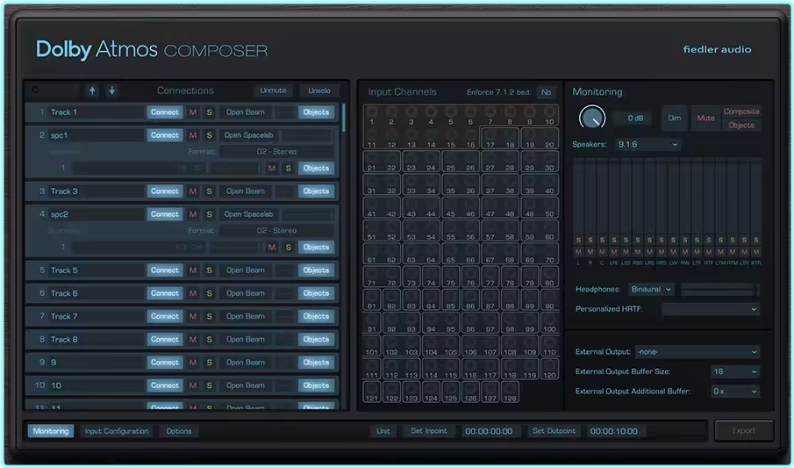Click input channel 5 knob
This screenshot has height=468, width=794.
coord(450,112)
